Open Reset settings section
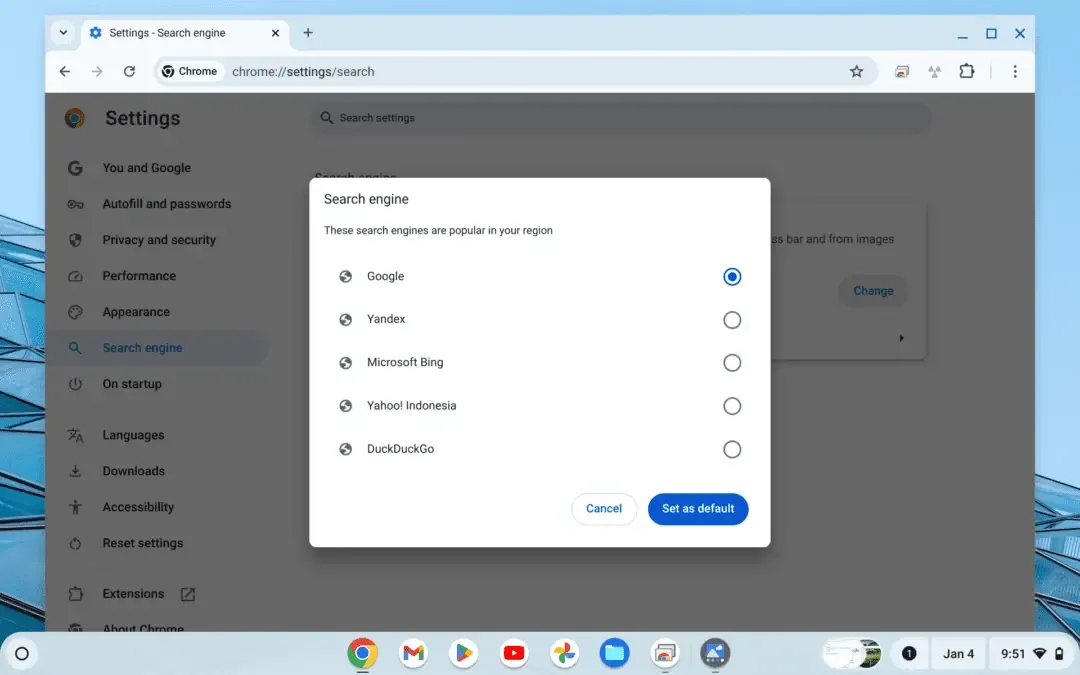1080x675 pixels. 143,543
